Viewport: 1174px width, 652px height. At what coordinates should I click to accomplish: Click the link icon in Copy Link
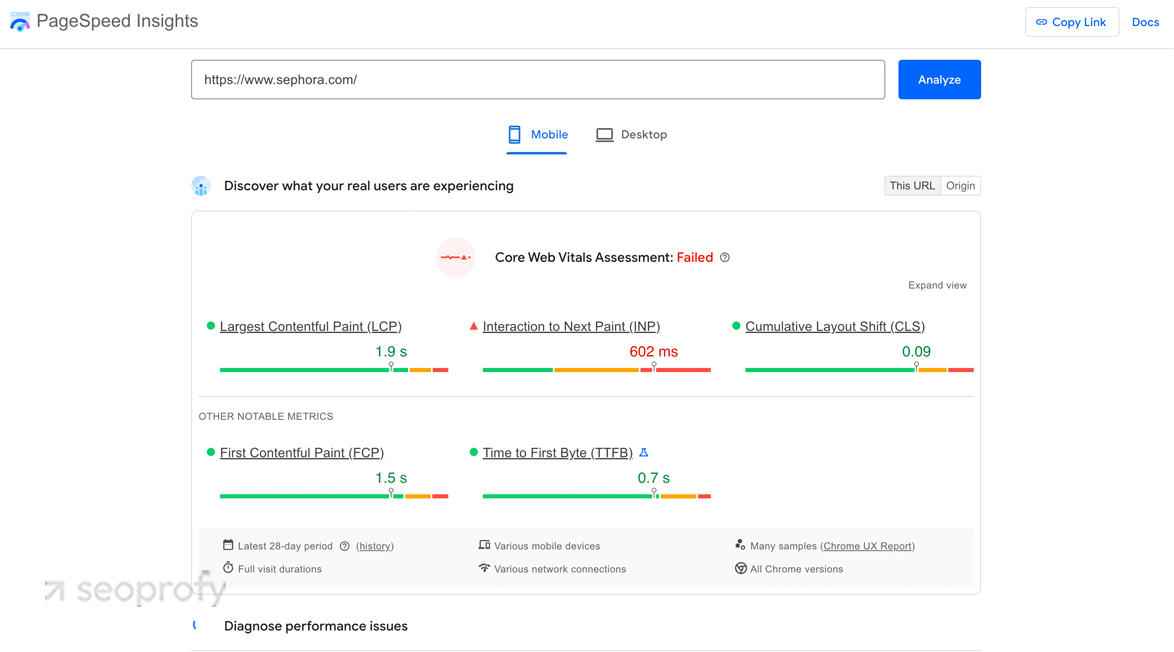pos(1041,22)
